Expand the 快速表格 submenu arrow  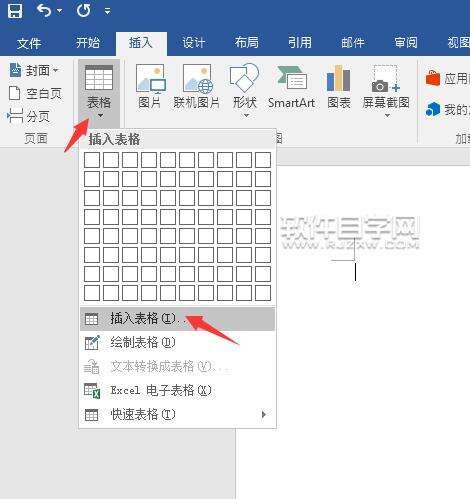click(264, 414)
